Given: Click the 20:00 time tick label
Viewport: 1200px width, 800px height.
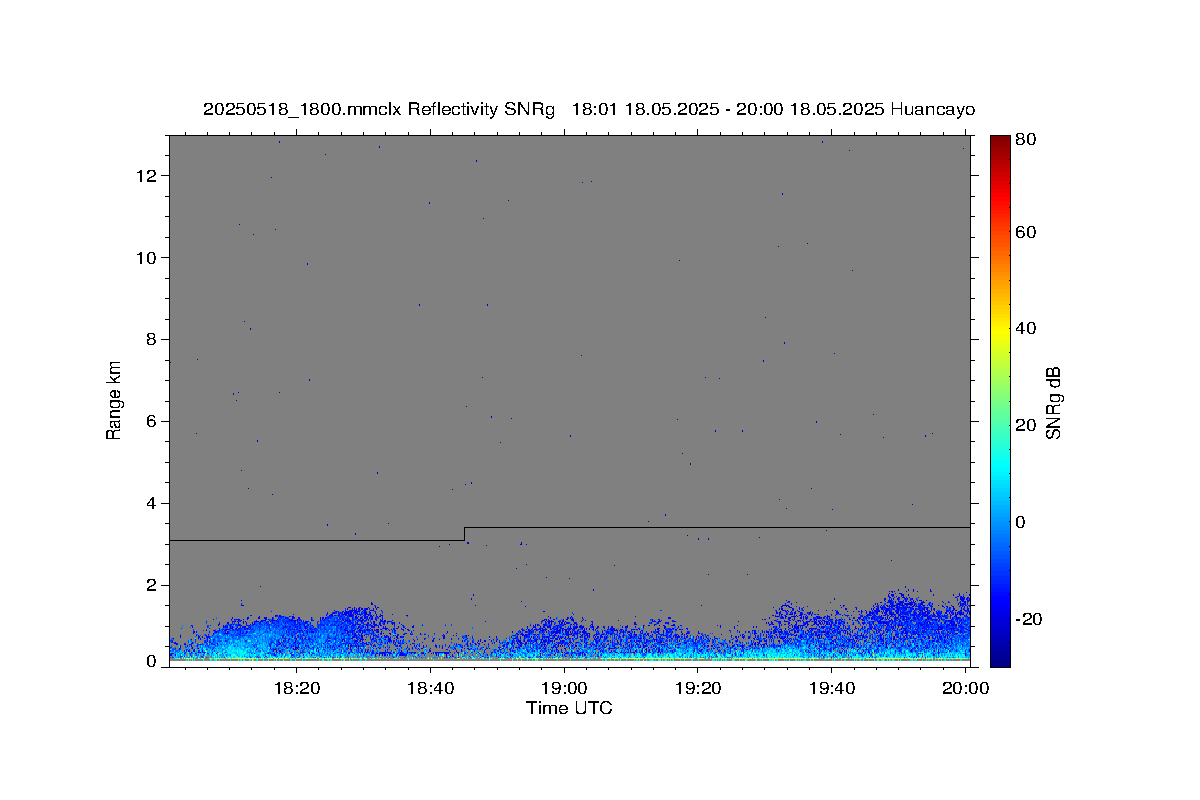Looking at the screenshot, I should pos(966,688).
